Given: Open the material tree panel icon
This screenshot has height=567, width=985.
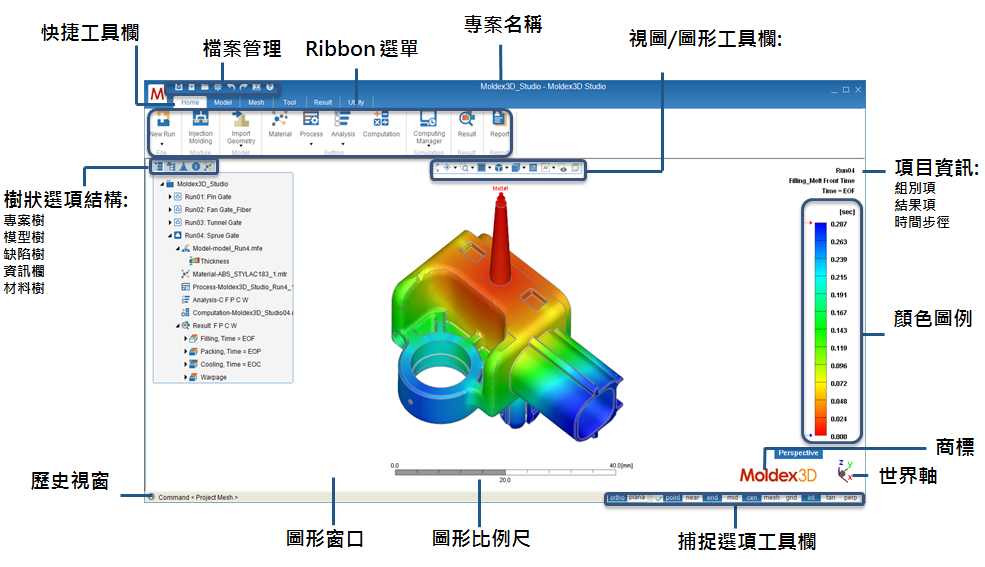Looking at the screenshot, I should coord(209,166).
